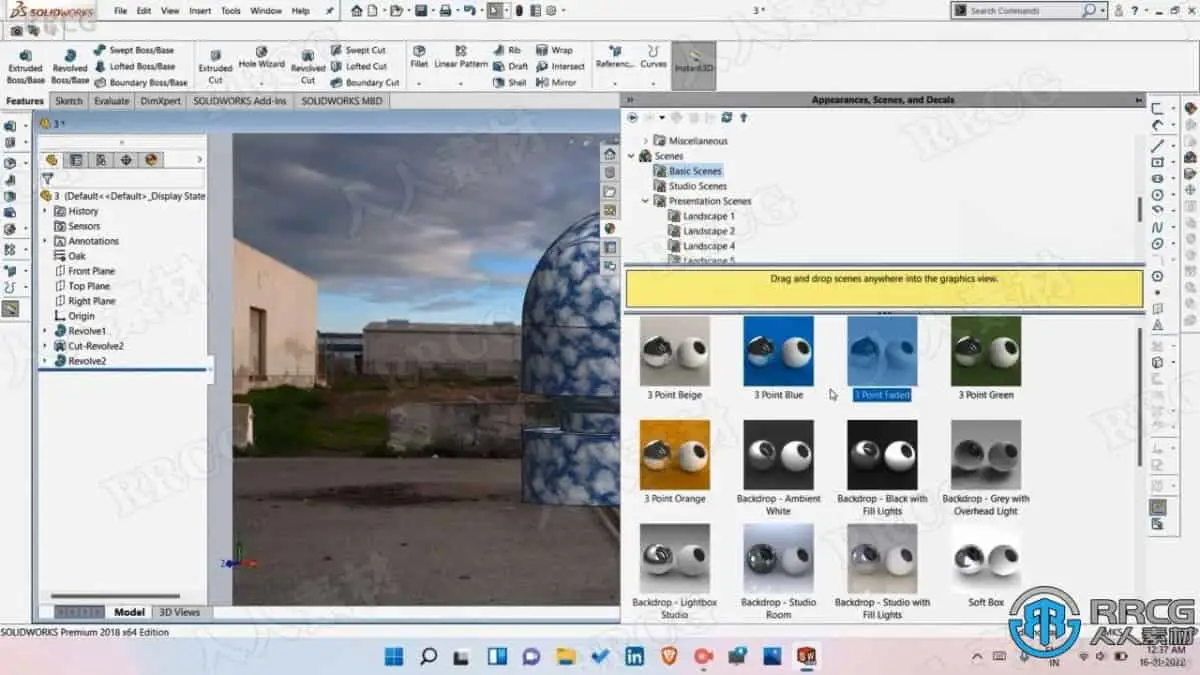
Task: Select the Boundary Cut feature
Action: (364, 82)
